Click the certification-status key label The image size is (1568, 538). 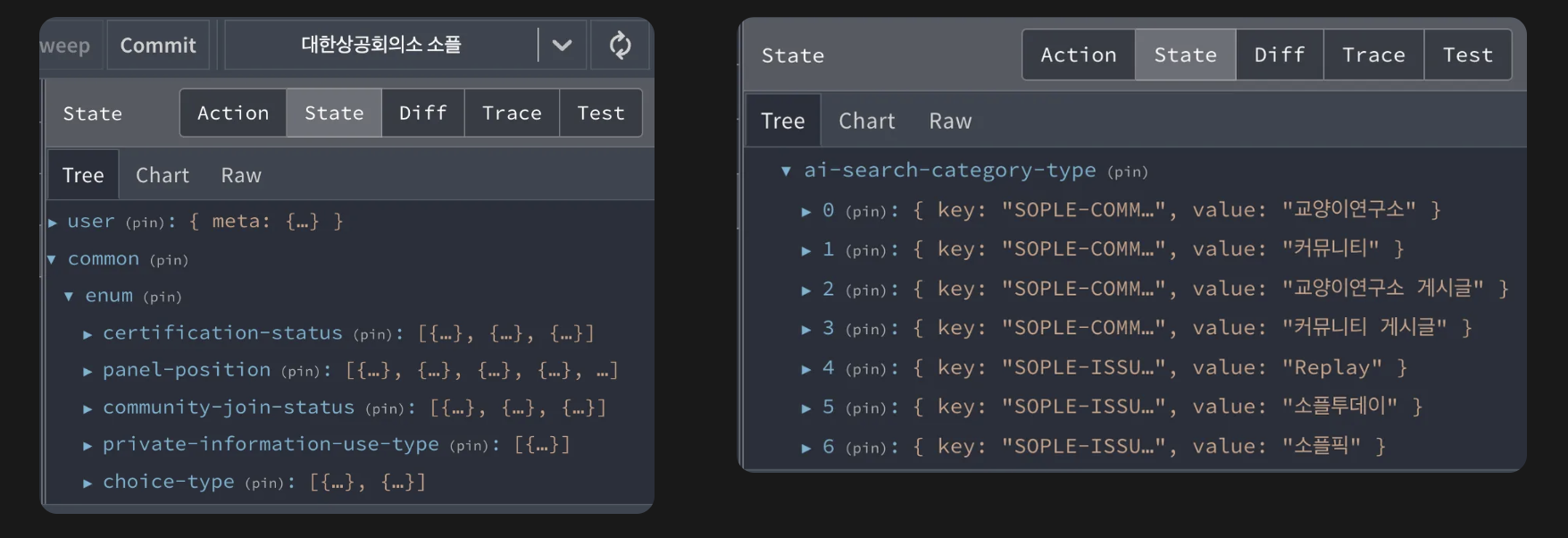222,332
